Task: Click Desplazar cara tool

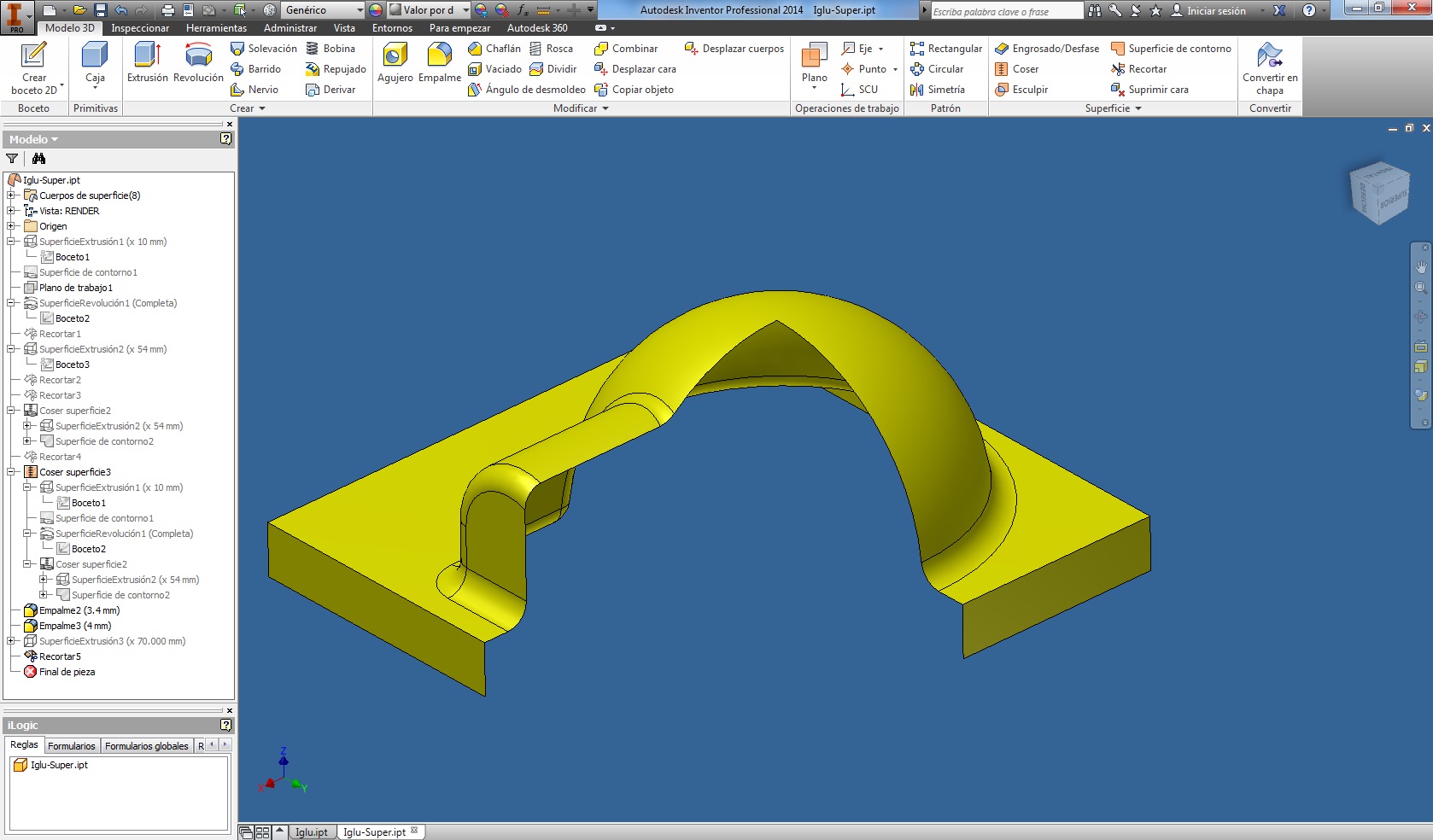Action: point(635,69)
